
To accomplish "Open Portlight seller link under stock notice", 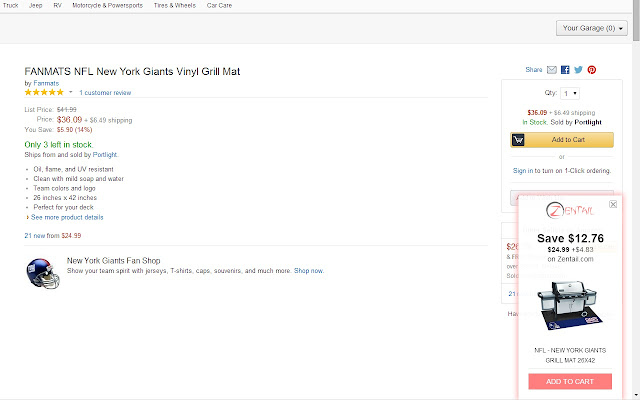I will [x=104, y=155].
